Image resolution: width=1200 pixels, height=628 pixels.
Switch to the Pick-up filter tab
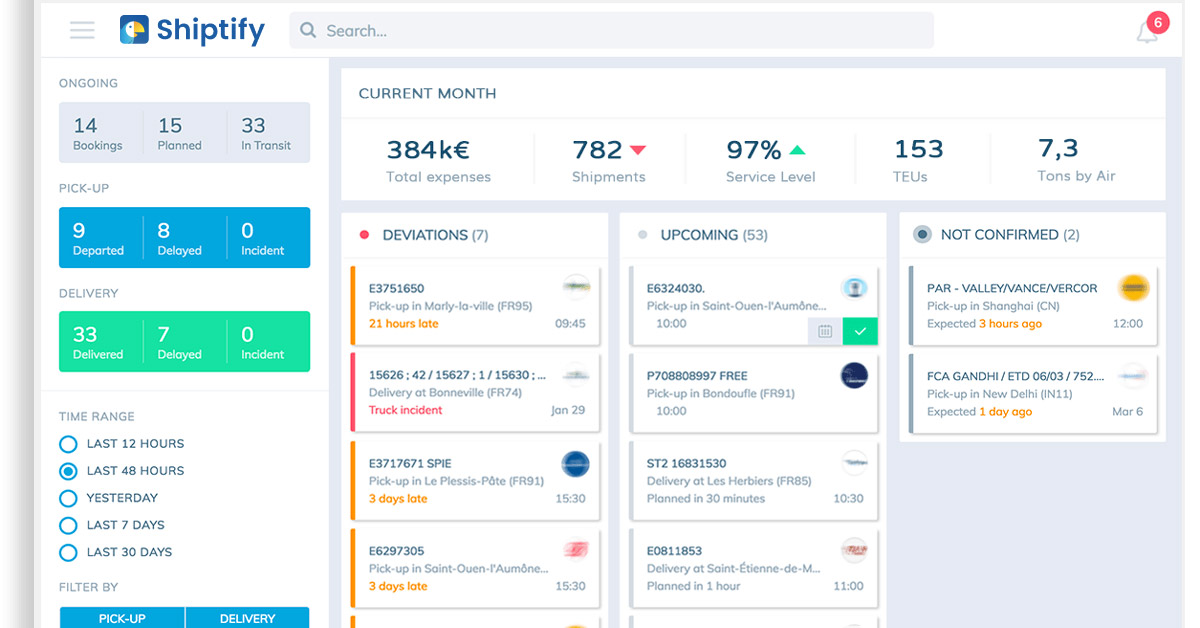point(122,618)
